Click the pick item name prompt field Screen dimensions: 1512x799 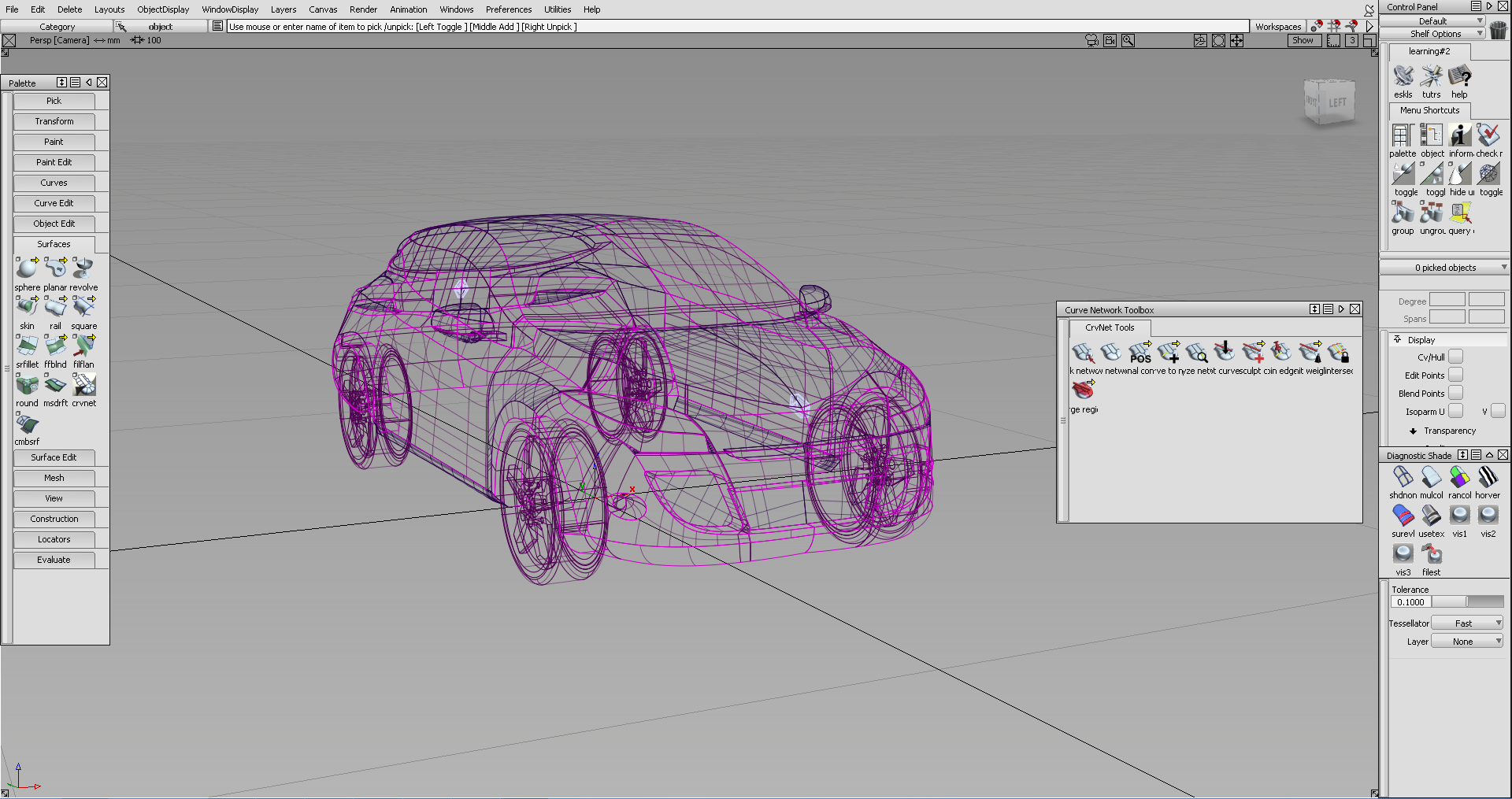(x=737, y=27)
